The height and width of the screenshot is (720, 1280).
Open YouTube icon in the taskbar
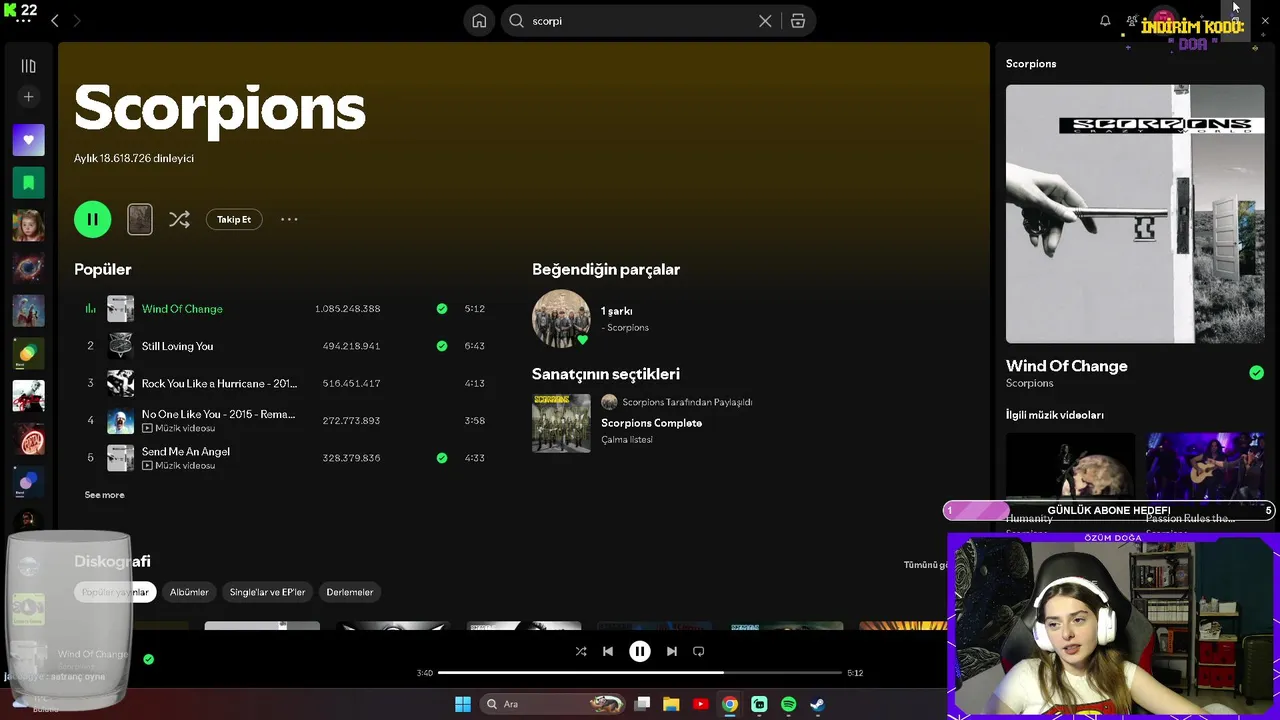(700, 704)
